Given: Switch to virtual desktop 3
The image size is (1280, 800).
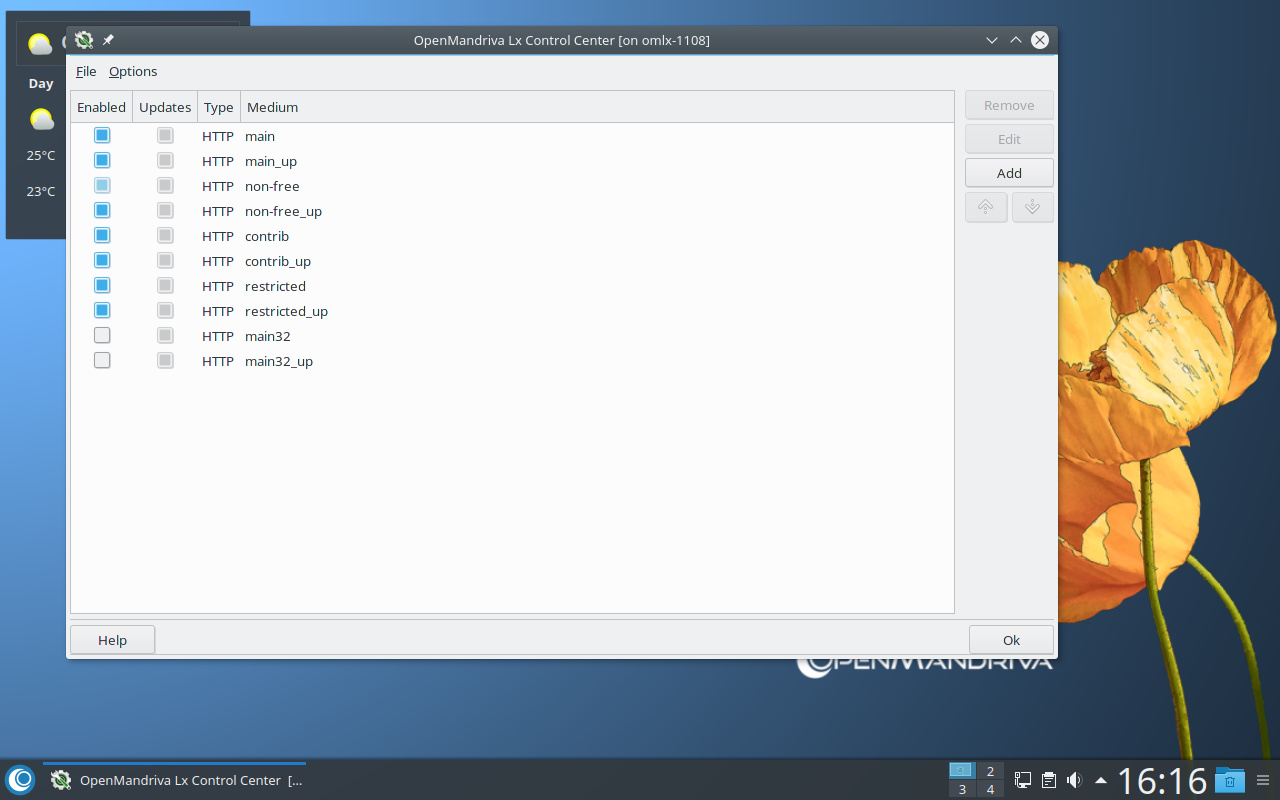Looking at the screenshot, I should pos(962,789).
